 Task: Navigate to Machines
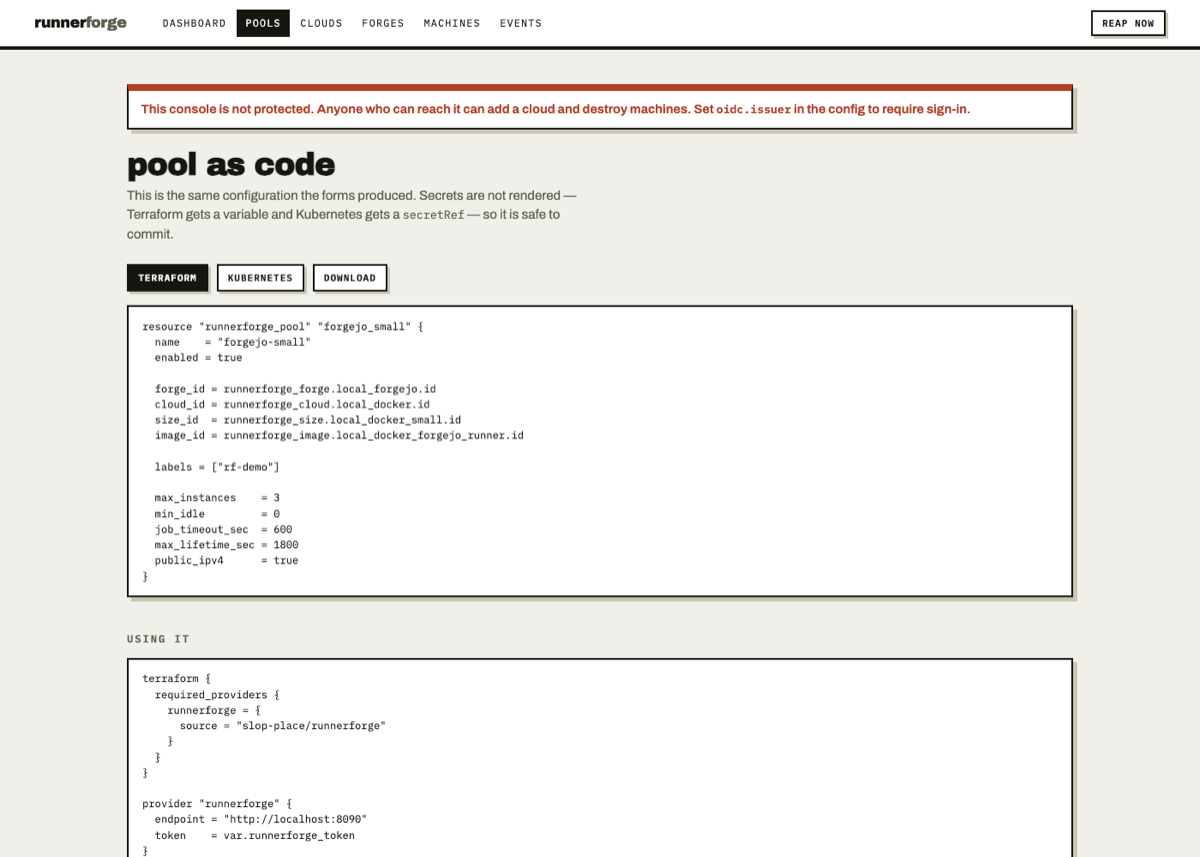click(x=452, y=23)
